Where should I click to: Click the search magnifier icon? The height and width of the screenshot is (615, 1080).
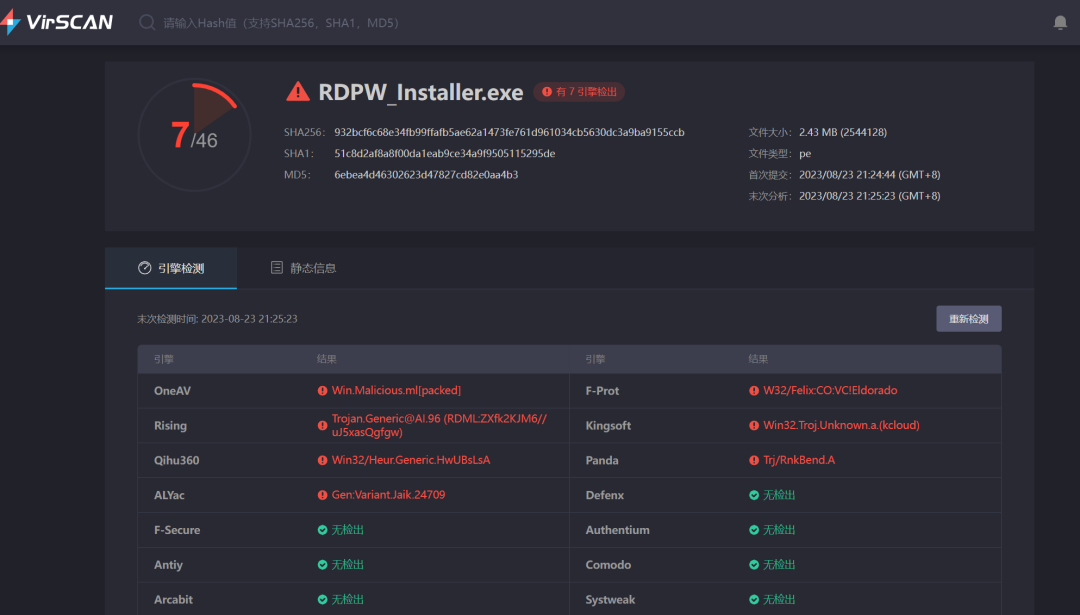click(x=147, y=22)
